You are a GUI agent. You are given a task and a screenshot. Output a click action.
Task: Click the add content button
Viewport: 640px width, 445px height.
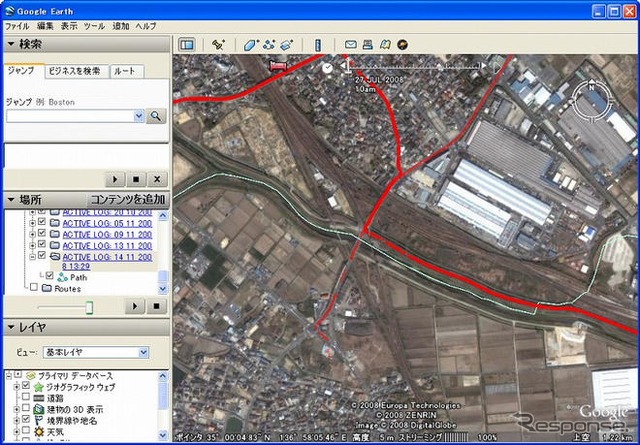(128, 200)
